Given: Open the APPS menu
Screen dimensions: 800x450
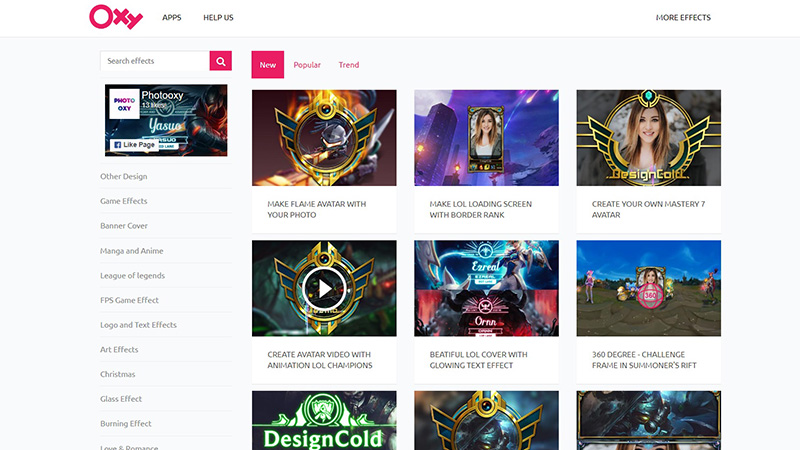Looking at the screenshot, I should point(171,17).
